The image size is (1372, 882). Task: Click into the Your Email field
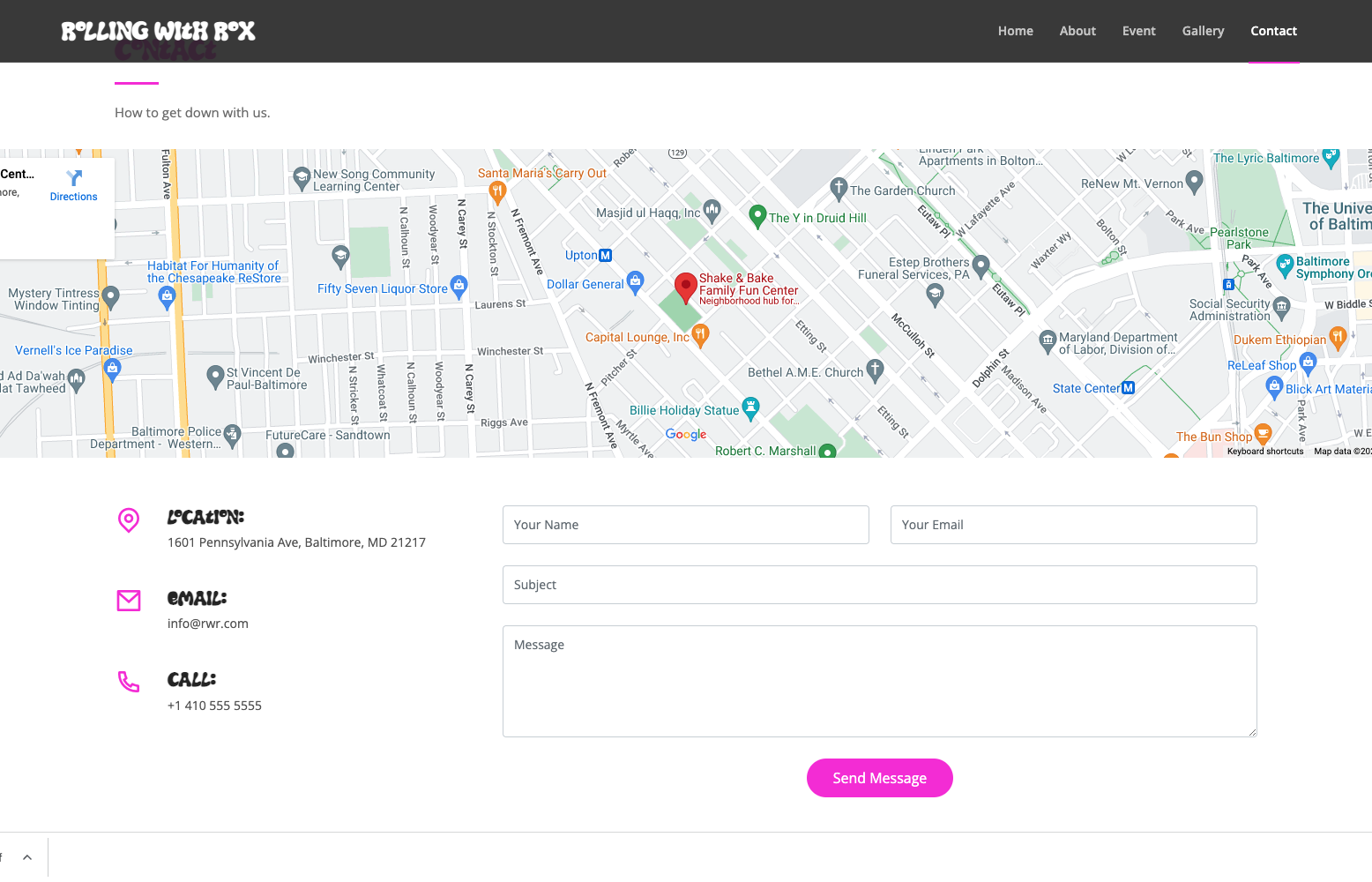[x=1073, y=525]
